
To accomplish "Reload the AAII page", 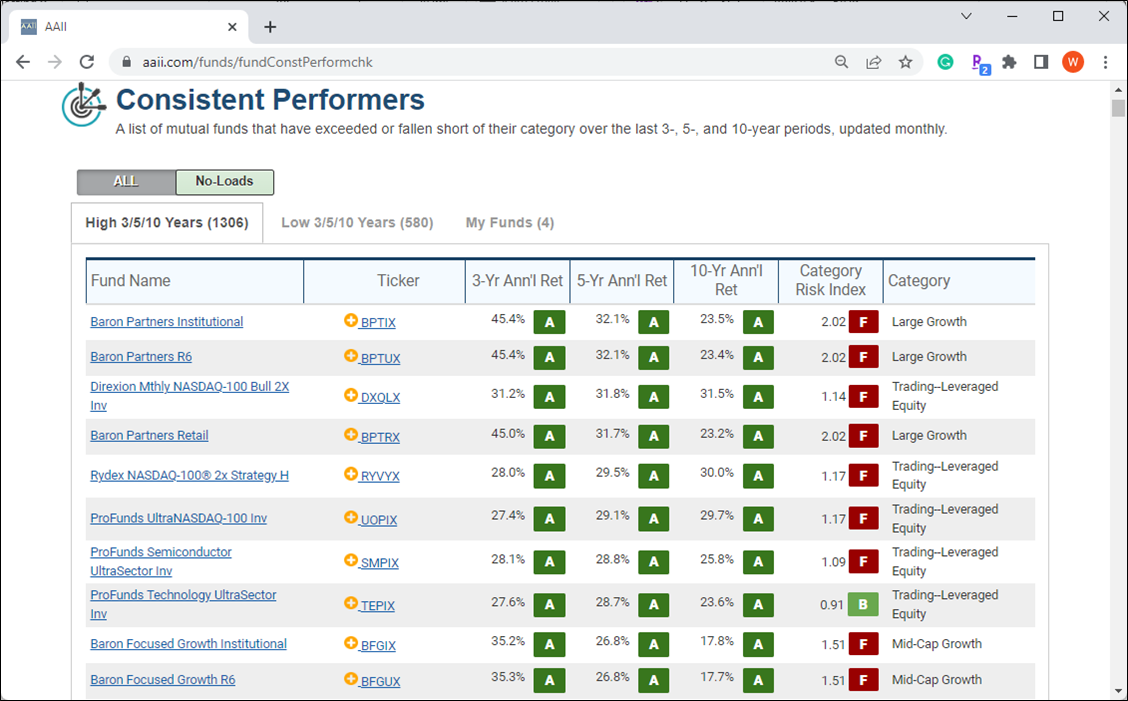I will click(x=87, y=62).
